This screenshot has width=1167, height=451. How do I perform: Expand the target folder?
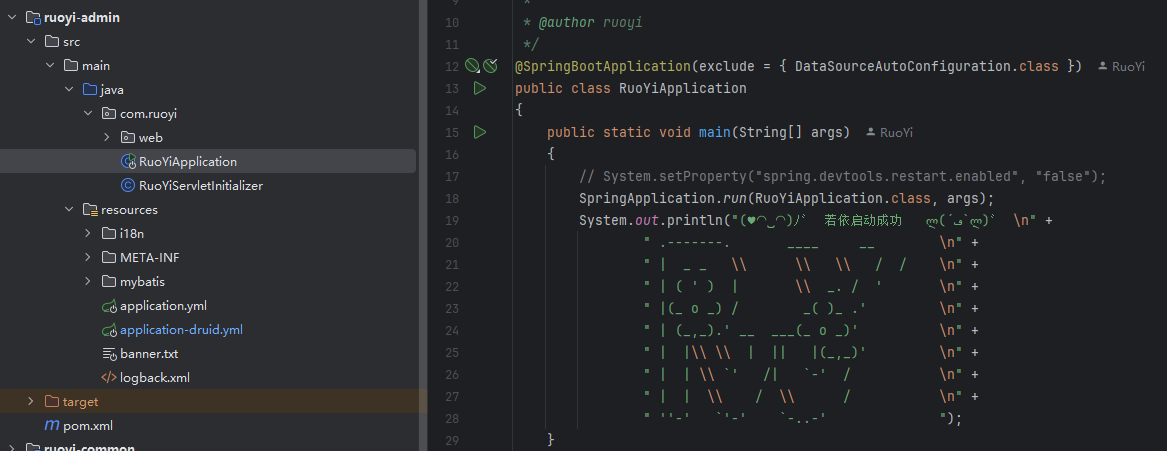pyautogui.click(x=31, y=401)
